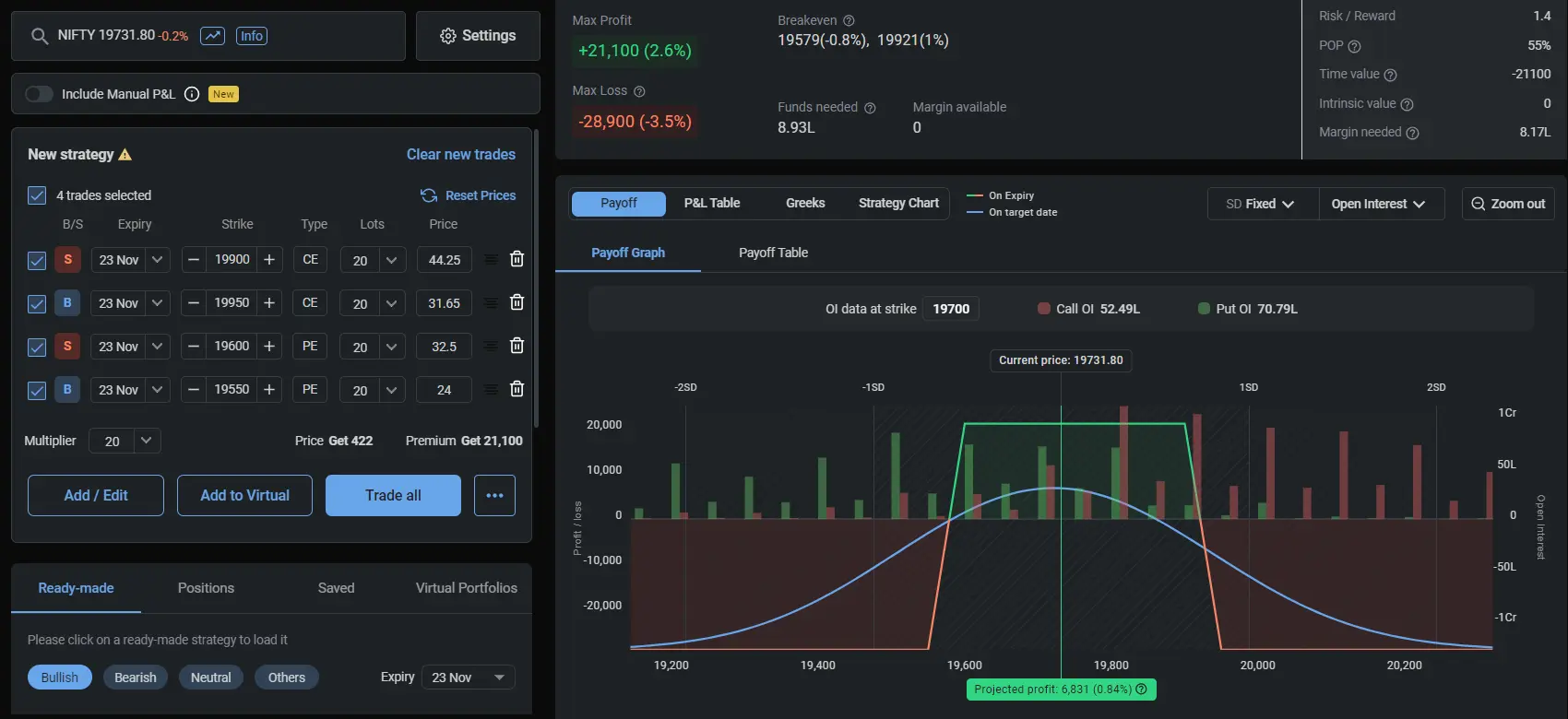Uncheck the 19950 CE trade checkbox
The width and height of the screenshot is (1568, 719).
37,303
